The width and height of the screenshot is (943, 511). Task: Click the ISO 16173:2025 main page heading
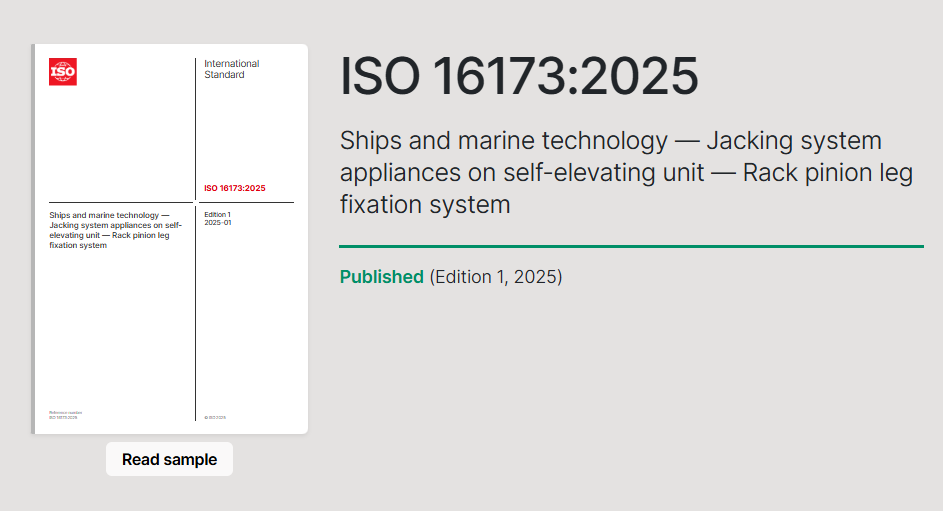pyautogui.click(x=518, y=77)
